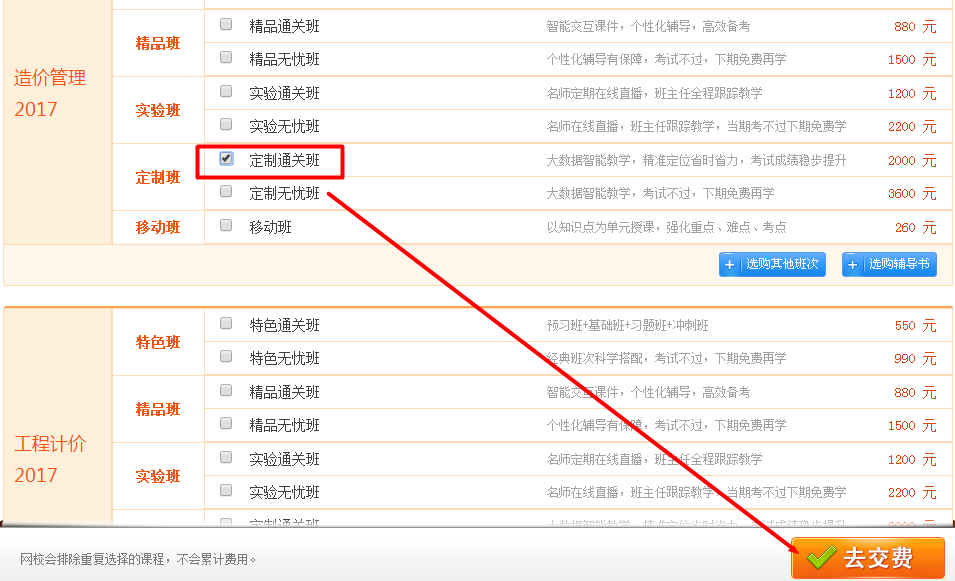Screen dimensions: 955x581
Task: Click the 定制班 category label
Action: (157, 177)
